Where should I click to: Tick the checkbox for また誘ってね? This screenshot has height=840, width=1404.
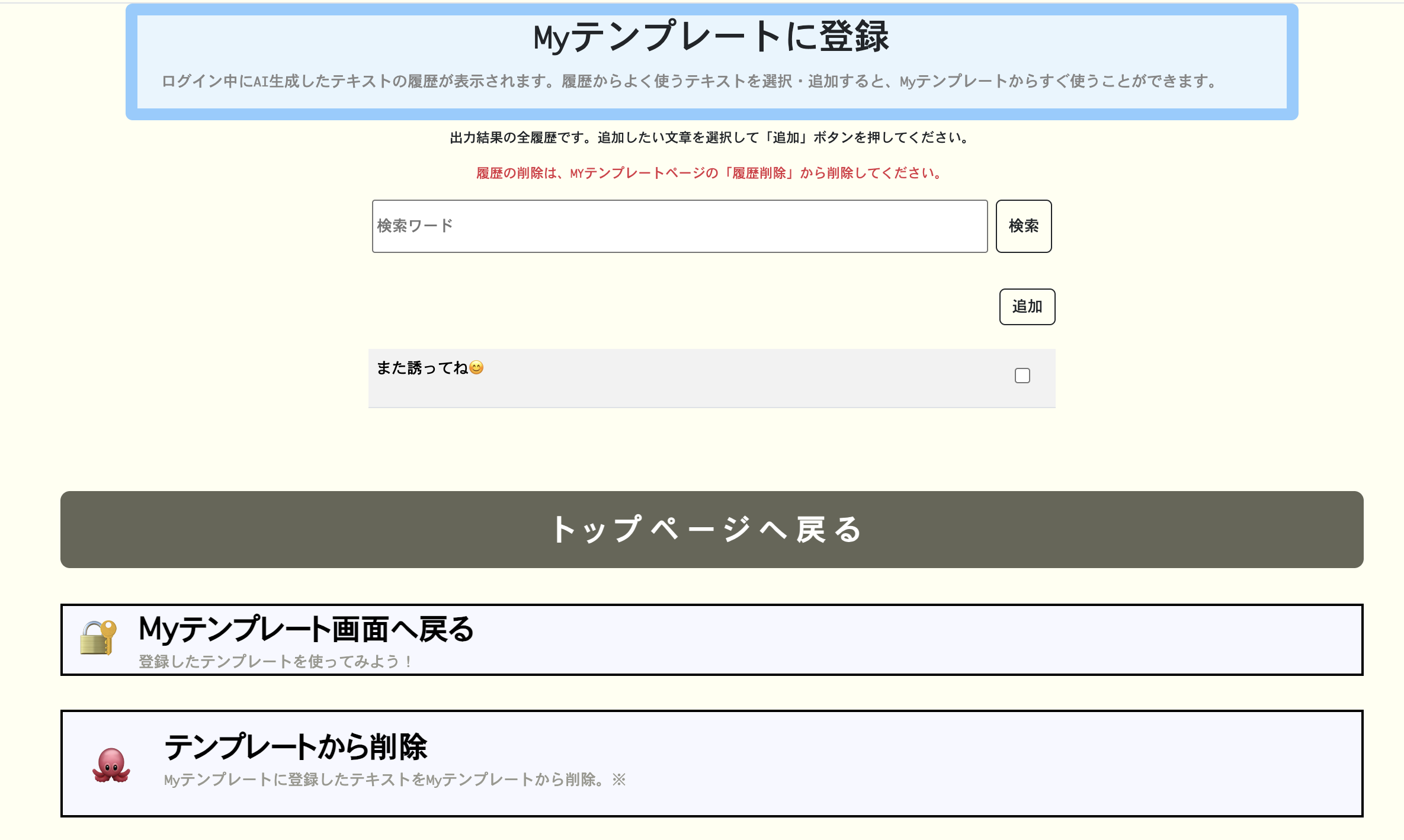[x=1022, y=376]
